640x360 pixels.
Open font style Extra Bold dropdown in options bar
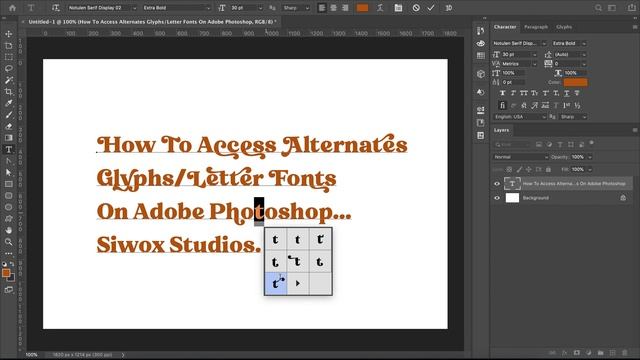pos(177,8)
